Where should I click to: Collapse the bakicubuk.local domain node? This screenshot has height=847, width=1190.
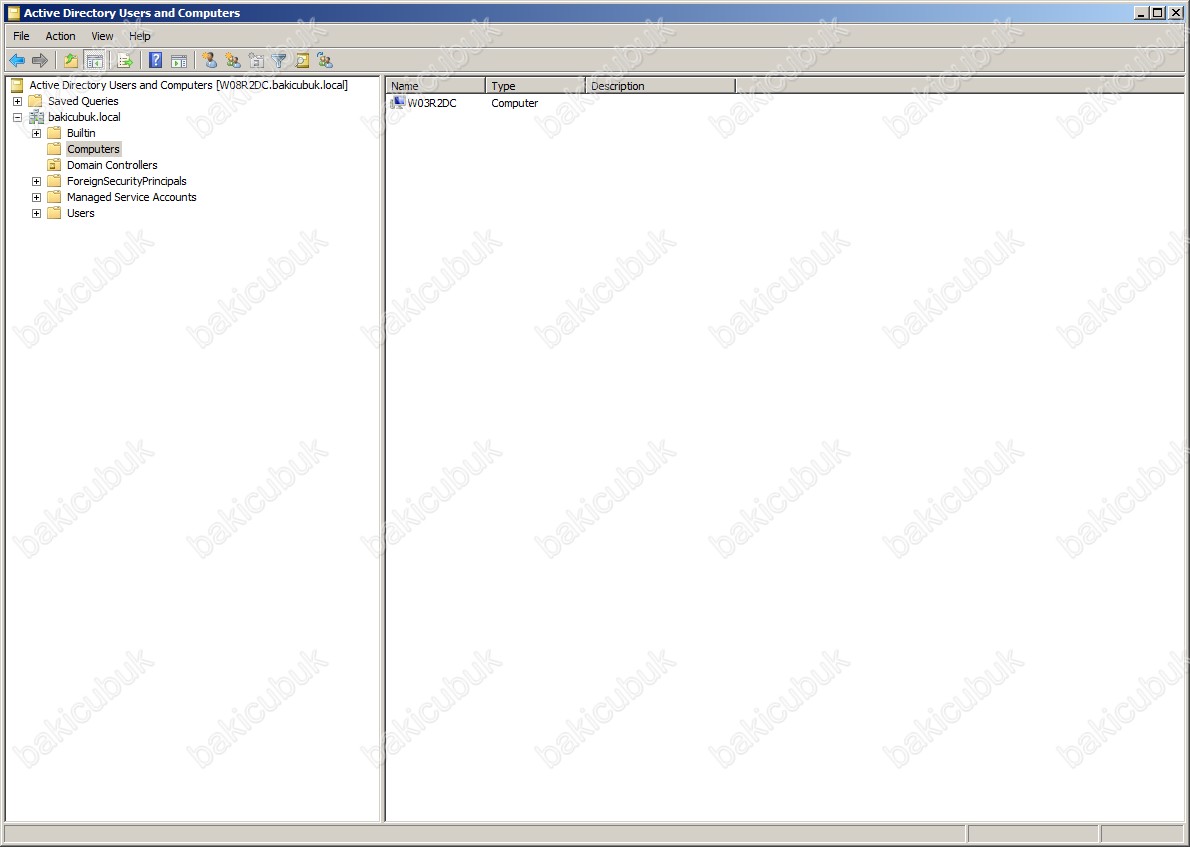pos(17,117)
